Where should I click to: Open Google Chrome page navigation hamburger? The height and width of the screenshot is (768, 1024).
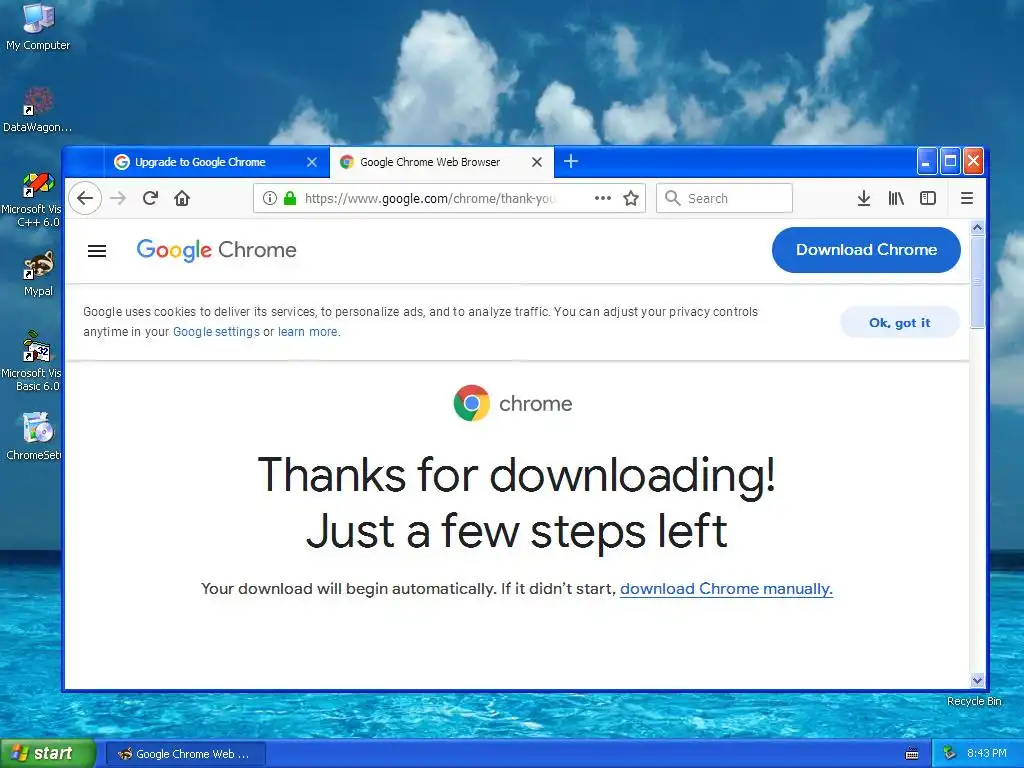tap(97, 251)
